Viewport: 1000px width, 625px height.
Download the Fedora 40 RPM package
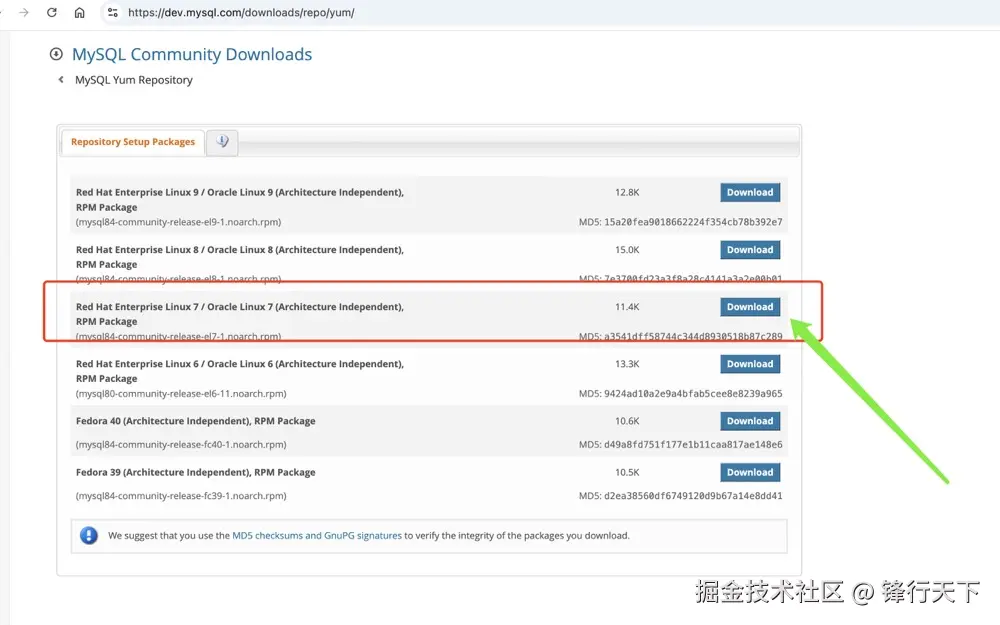(750, 421)
